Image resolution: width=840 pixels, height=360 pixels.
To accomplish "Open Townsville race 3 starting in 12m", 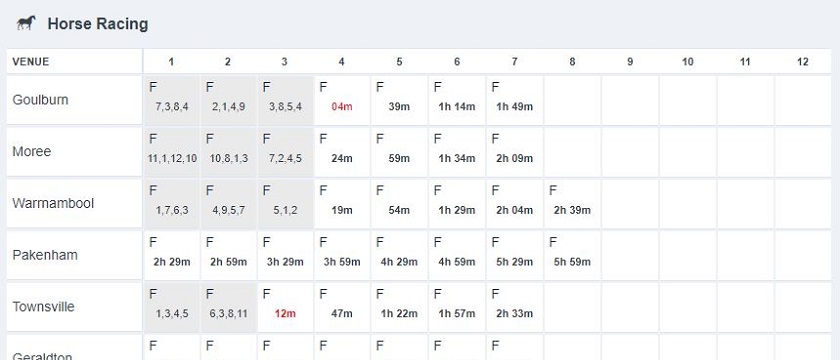I will click(x=284, y=308).
